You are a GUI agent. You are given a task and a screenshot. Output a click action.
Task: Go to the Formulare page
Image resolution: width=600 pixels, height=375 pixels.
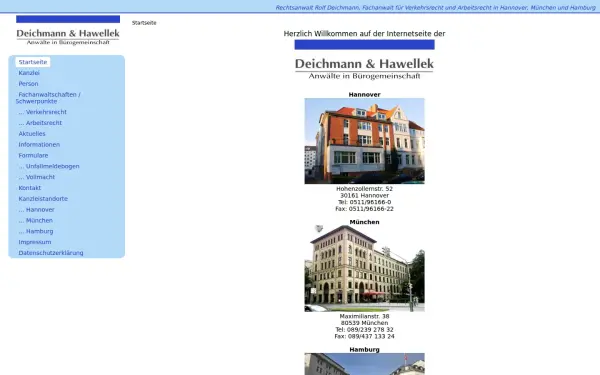coord(33,155)
